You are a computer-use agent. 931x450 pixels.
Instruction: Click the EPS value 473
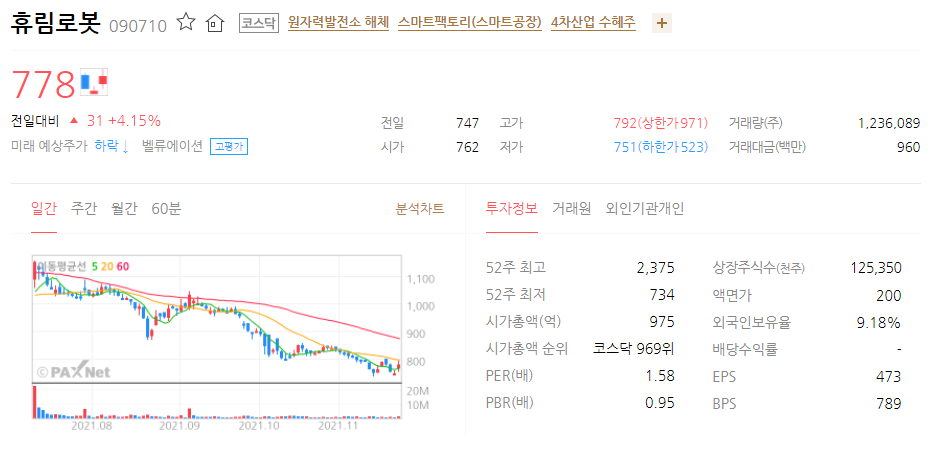pyautogui.click(x=889, y=376)
